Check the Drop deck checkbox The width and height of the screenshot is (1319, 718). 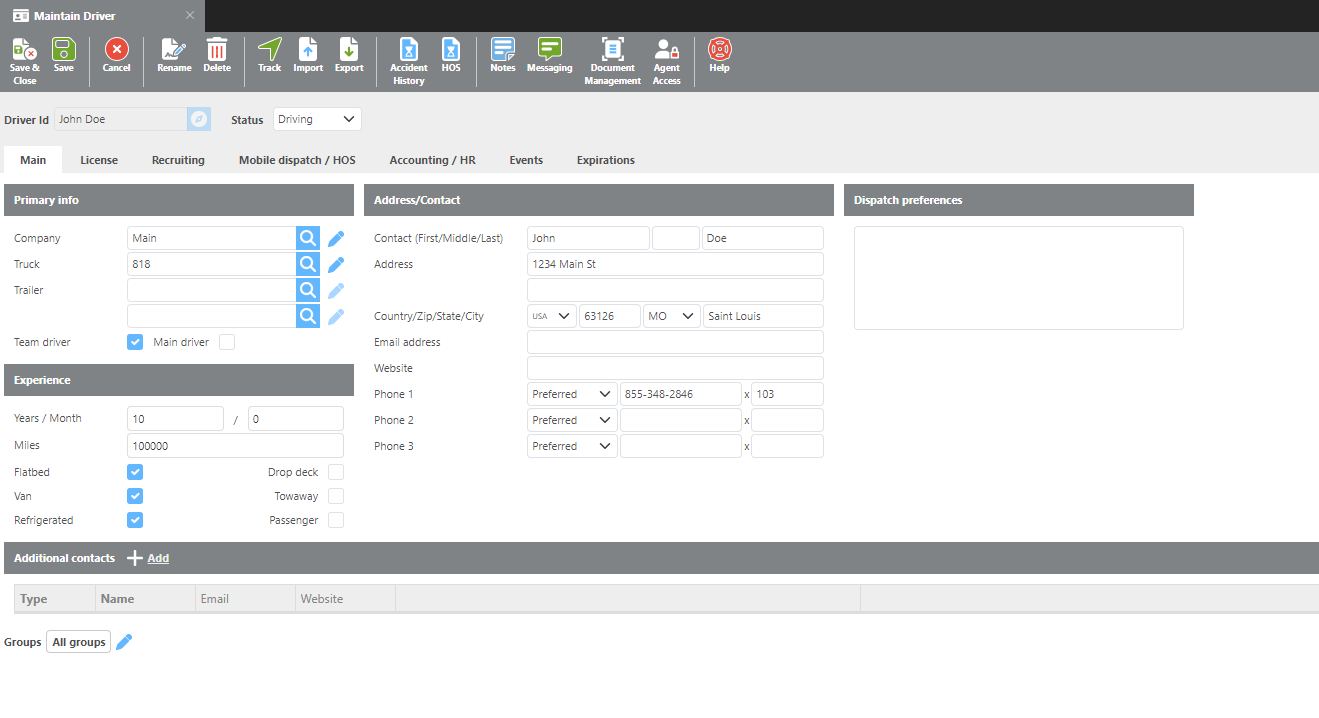tap(336, 472)
